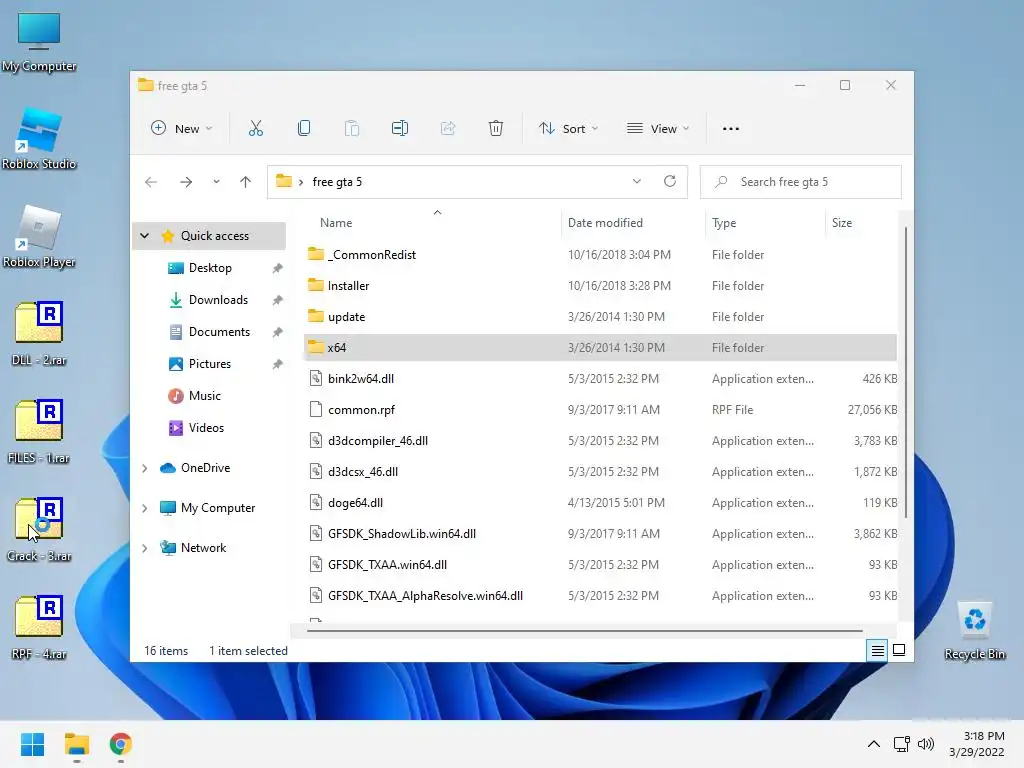1024x768 pixels.
Task: Expand the Network tree node
Action: (x=145, y=548)
